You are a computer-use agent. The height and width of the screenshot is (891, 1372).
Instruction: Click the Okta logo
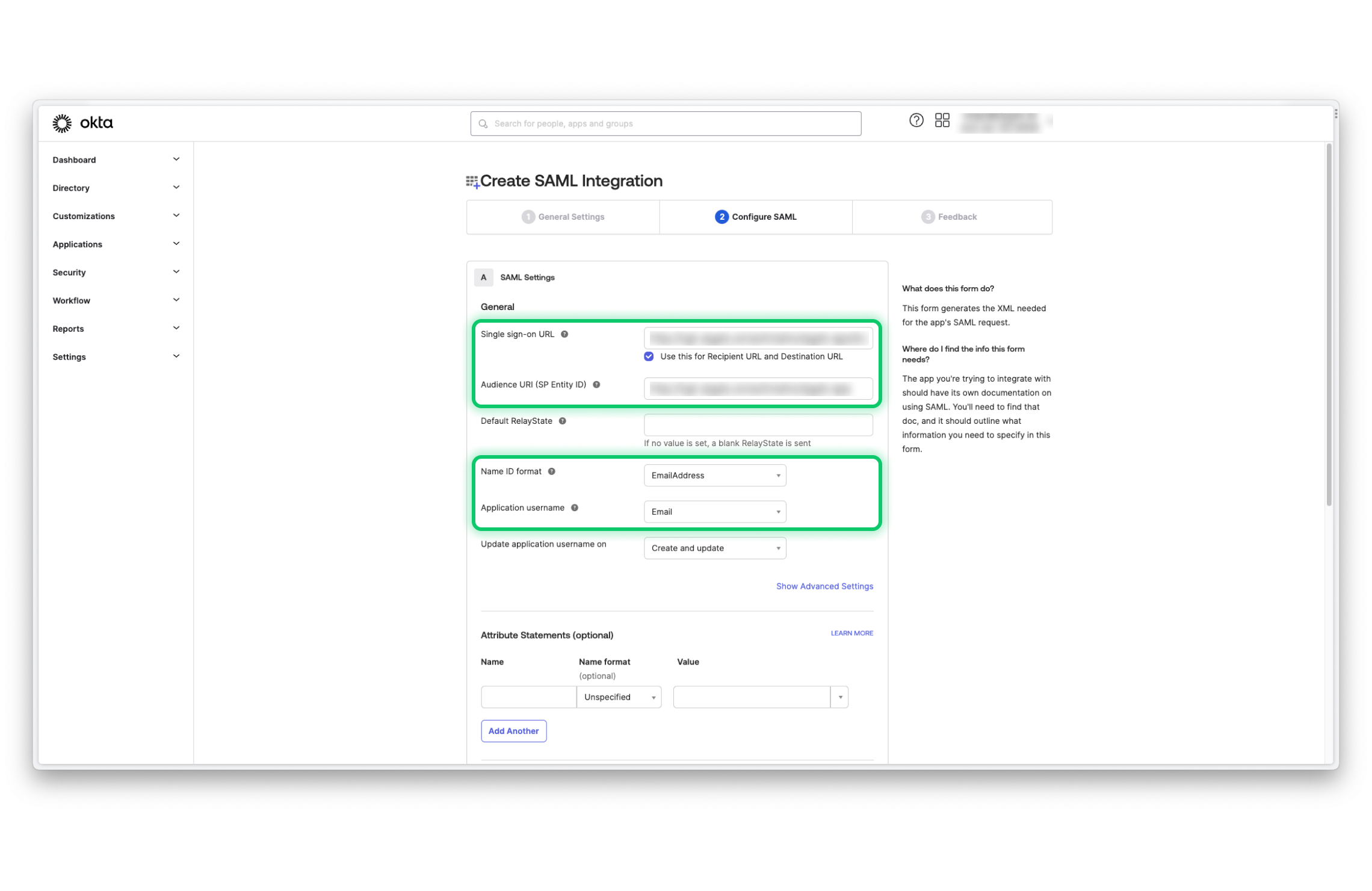tap(82, 123)
